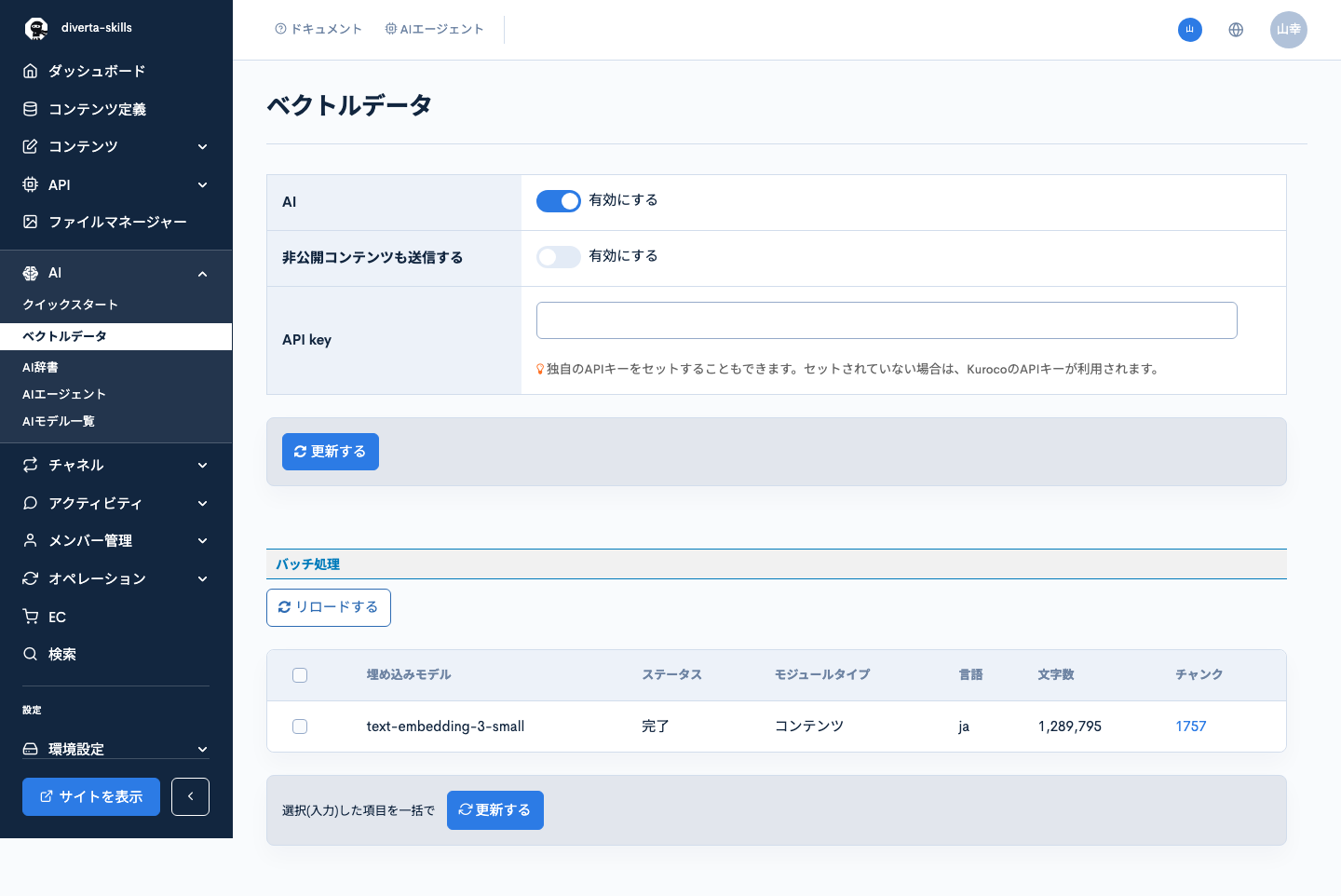1341x896 pixels.
Task: Click the オペレーション refresh icon
Action: coord(31,578)
